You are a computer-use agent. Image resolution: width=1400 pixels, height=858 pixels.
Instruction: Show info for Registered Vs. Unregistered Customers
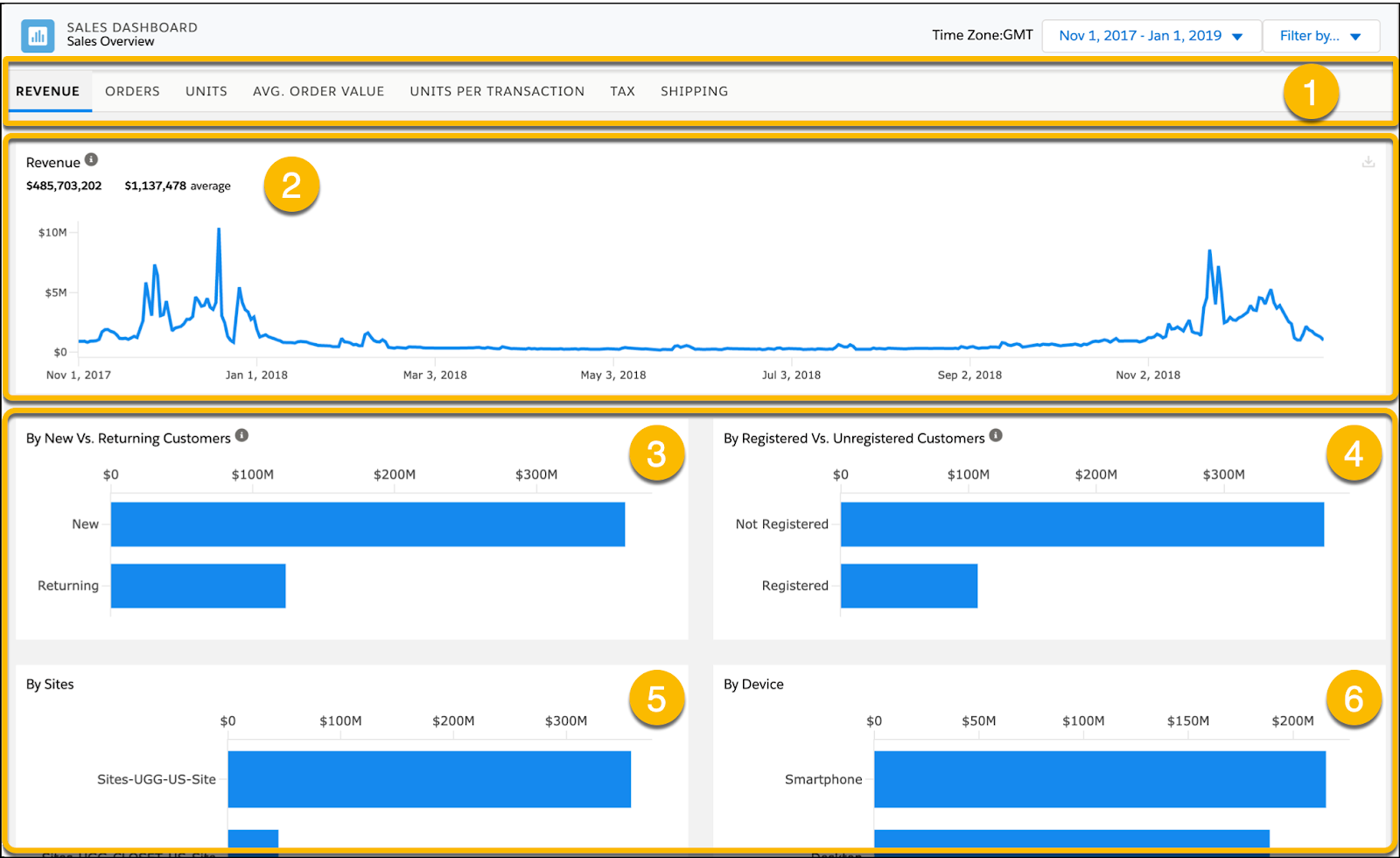996,435
